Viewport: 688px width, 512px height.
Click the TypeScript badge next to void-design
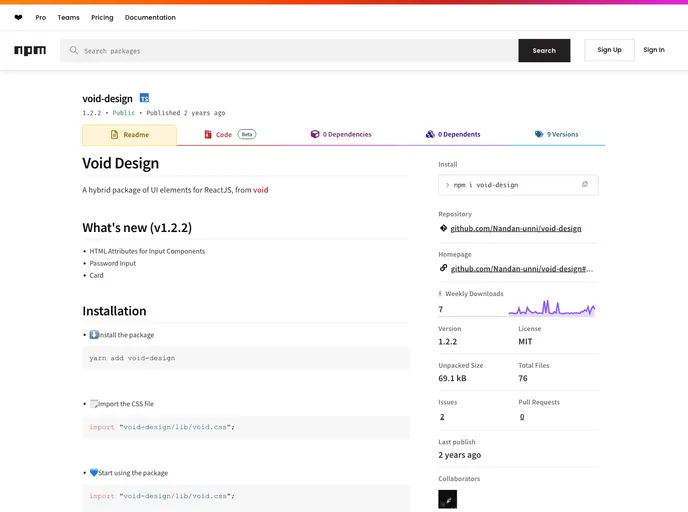144,98
